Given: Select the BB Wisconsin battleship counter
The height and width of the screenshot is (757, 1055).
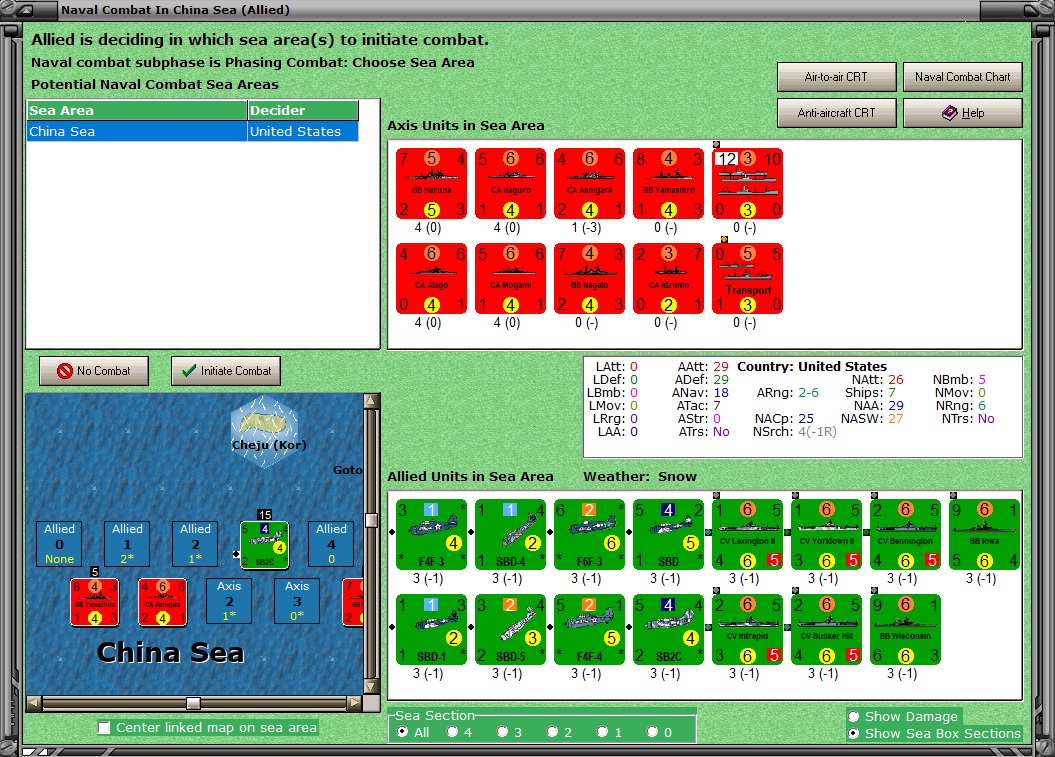Looking at the screenshot, I should click(906, 630).
